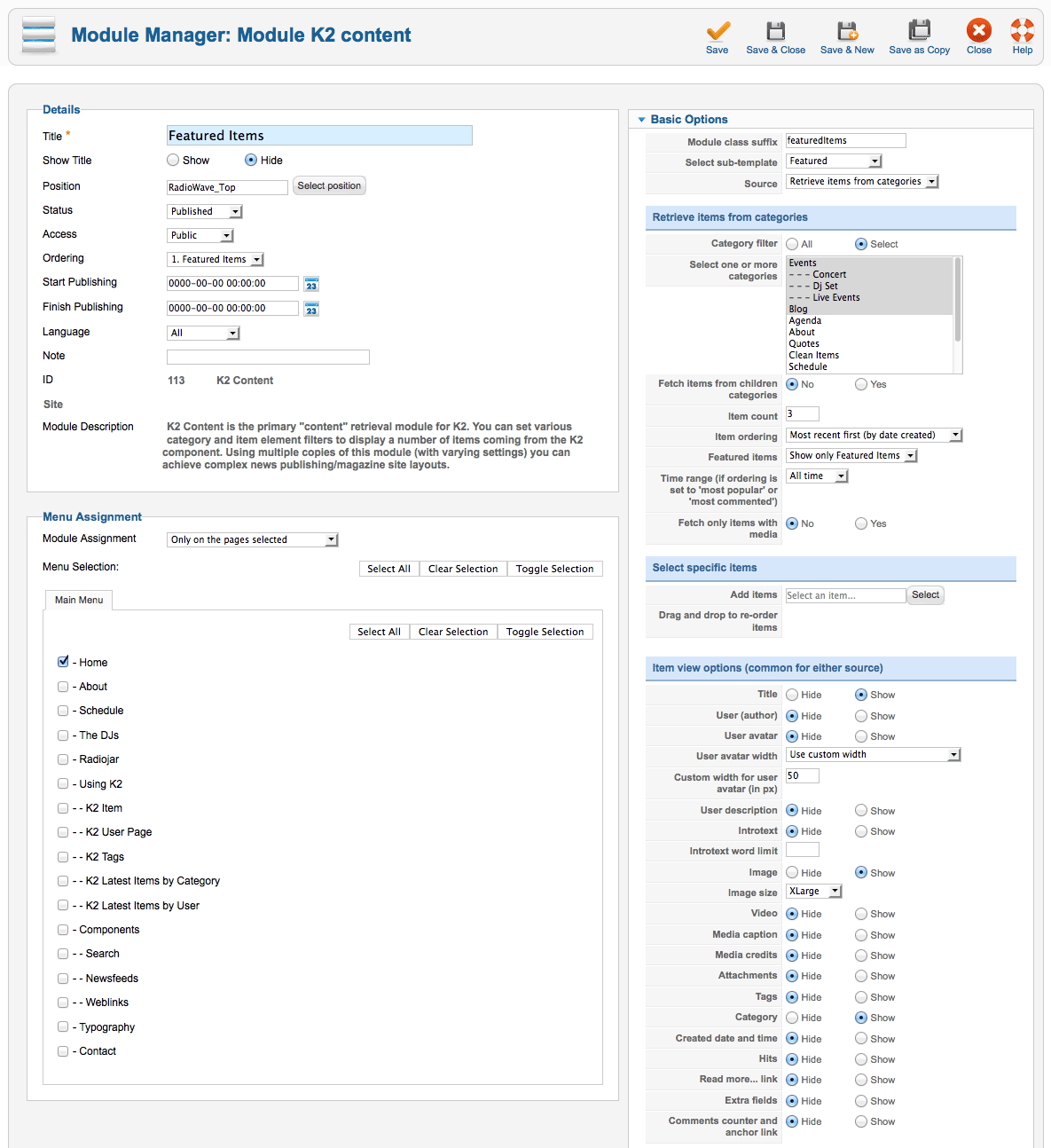Click the upper Clear Selection button
Image resolution: width=1051 pixels, height=1148 pixels.
coord(463,569)
